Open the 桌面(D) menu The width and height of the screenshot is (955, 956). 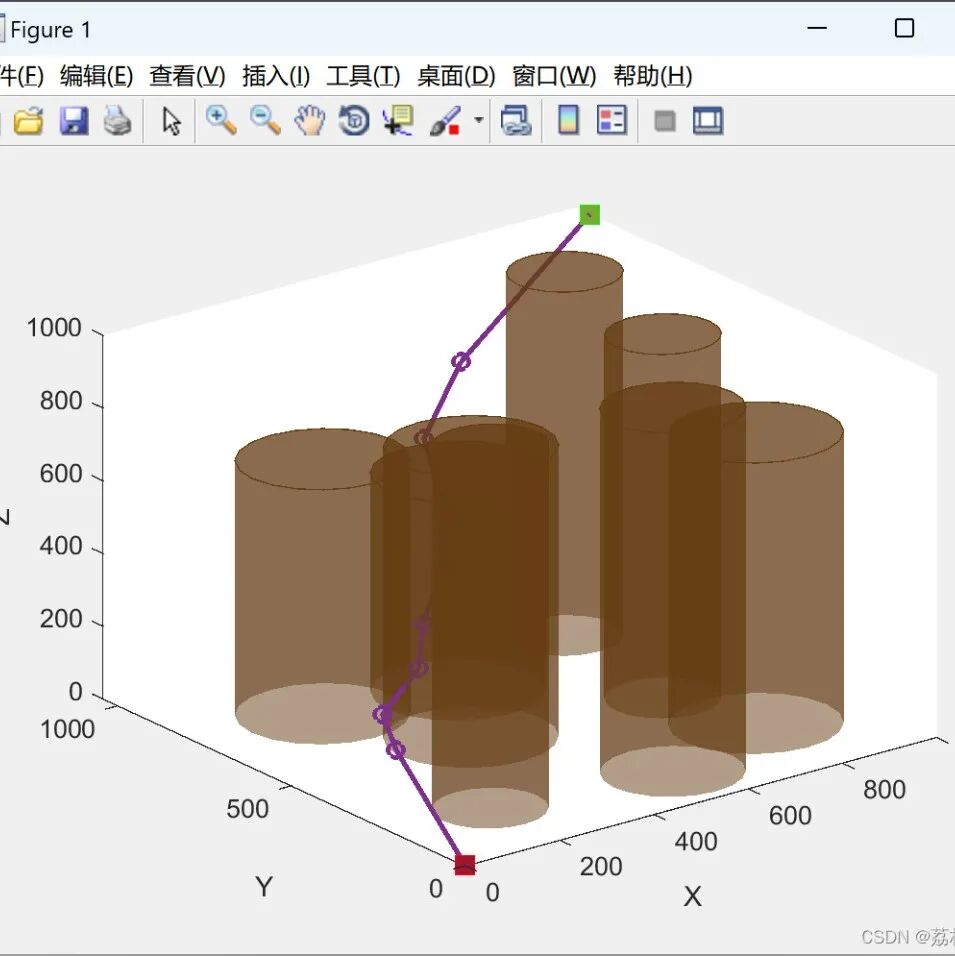[456, 76]
